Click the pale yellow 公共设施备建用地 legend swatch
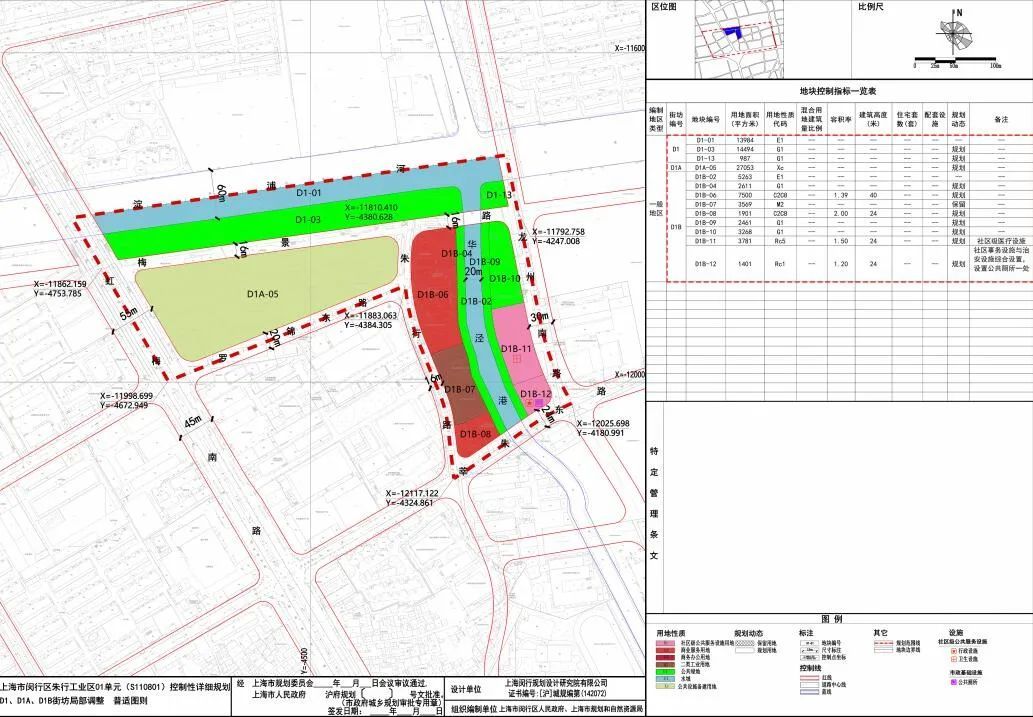1033x717 pixels. click(x=665, y=686)
